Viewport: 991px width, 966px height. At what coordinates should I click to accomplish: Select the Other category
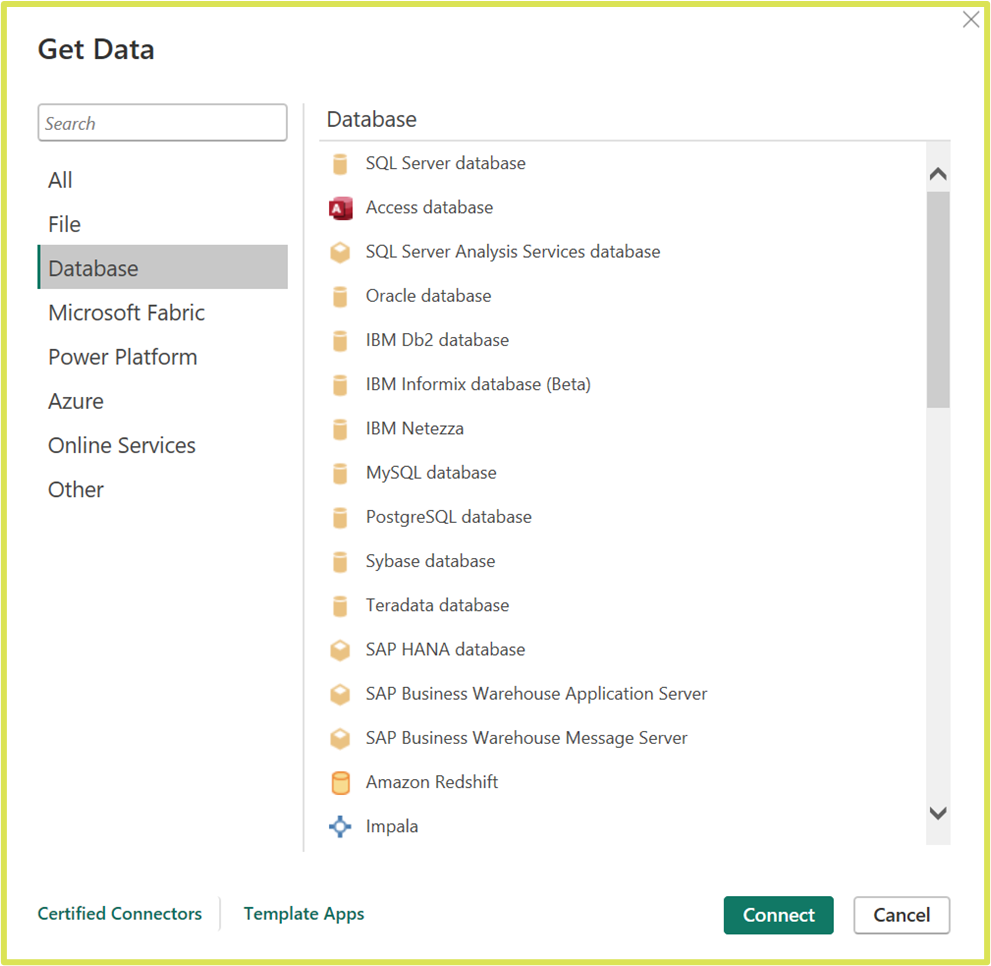(162, 490)
